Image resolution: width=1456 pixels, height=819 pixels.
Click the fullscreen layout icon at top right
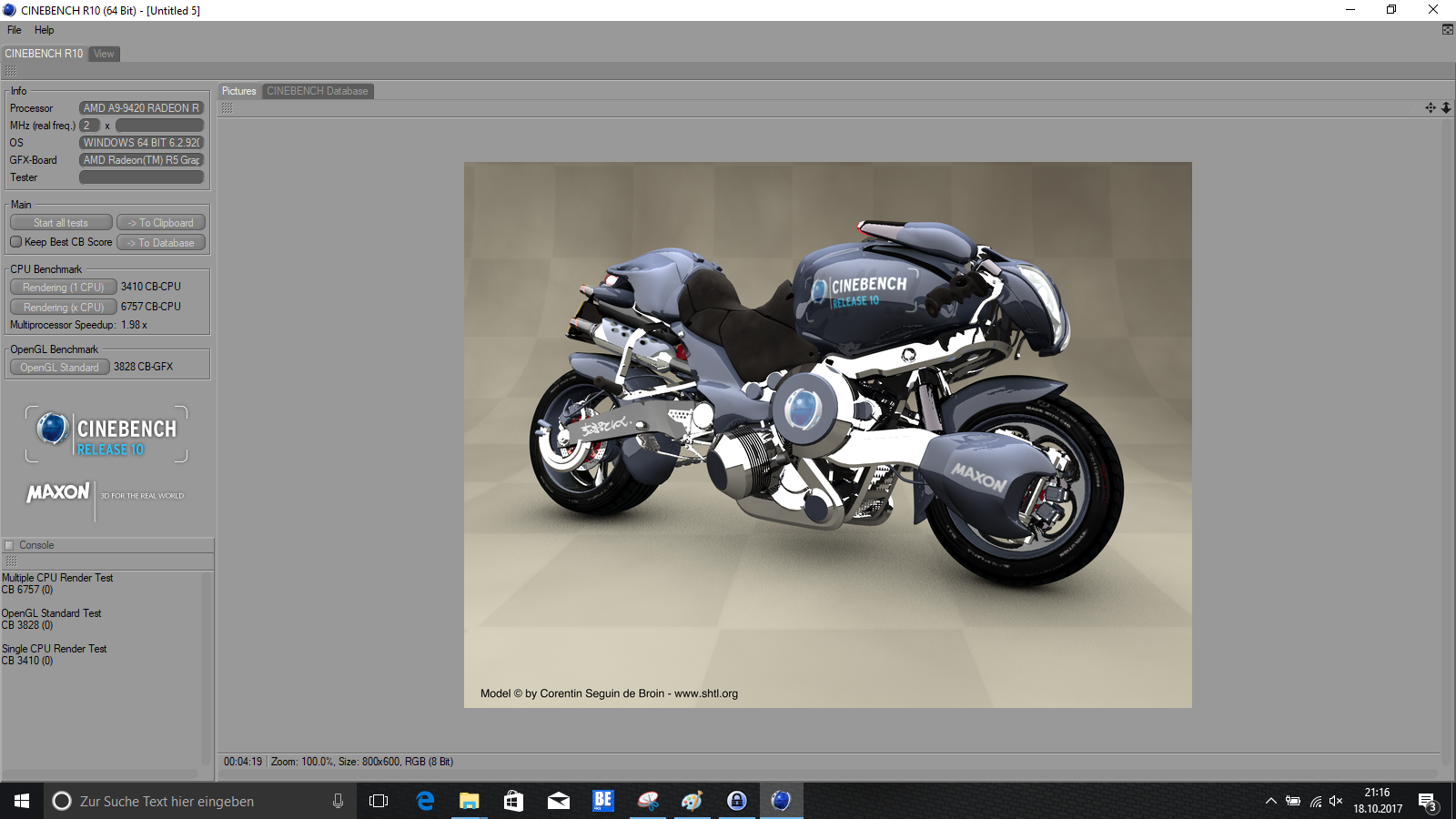tap(1447, 30)
